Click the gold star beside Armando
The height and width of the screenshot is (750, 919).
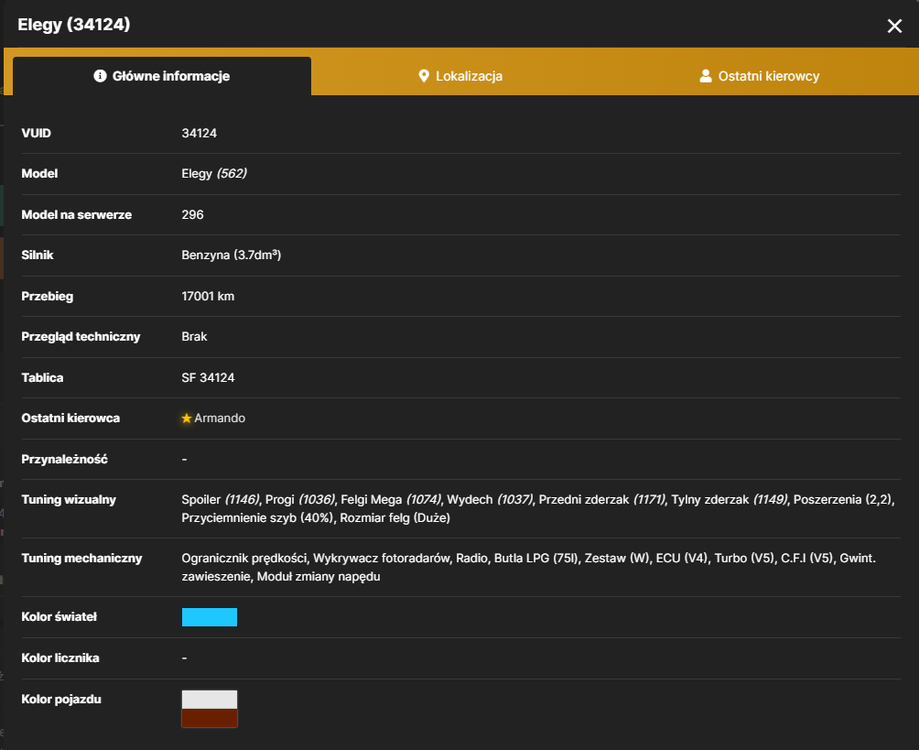[186, 418]
